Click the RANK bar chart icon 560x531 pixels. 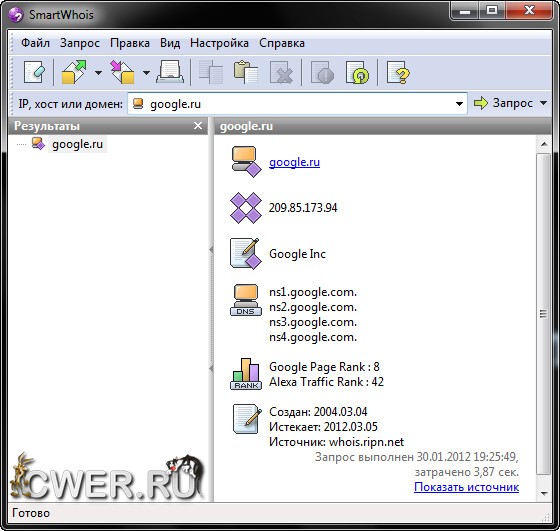click(x=246, y=374)
